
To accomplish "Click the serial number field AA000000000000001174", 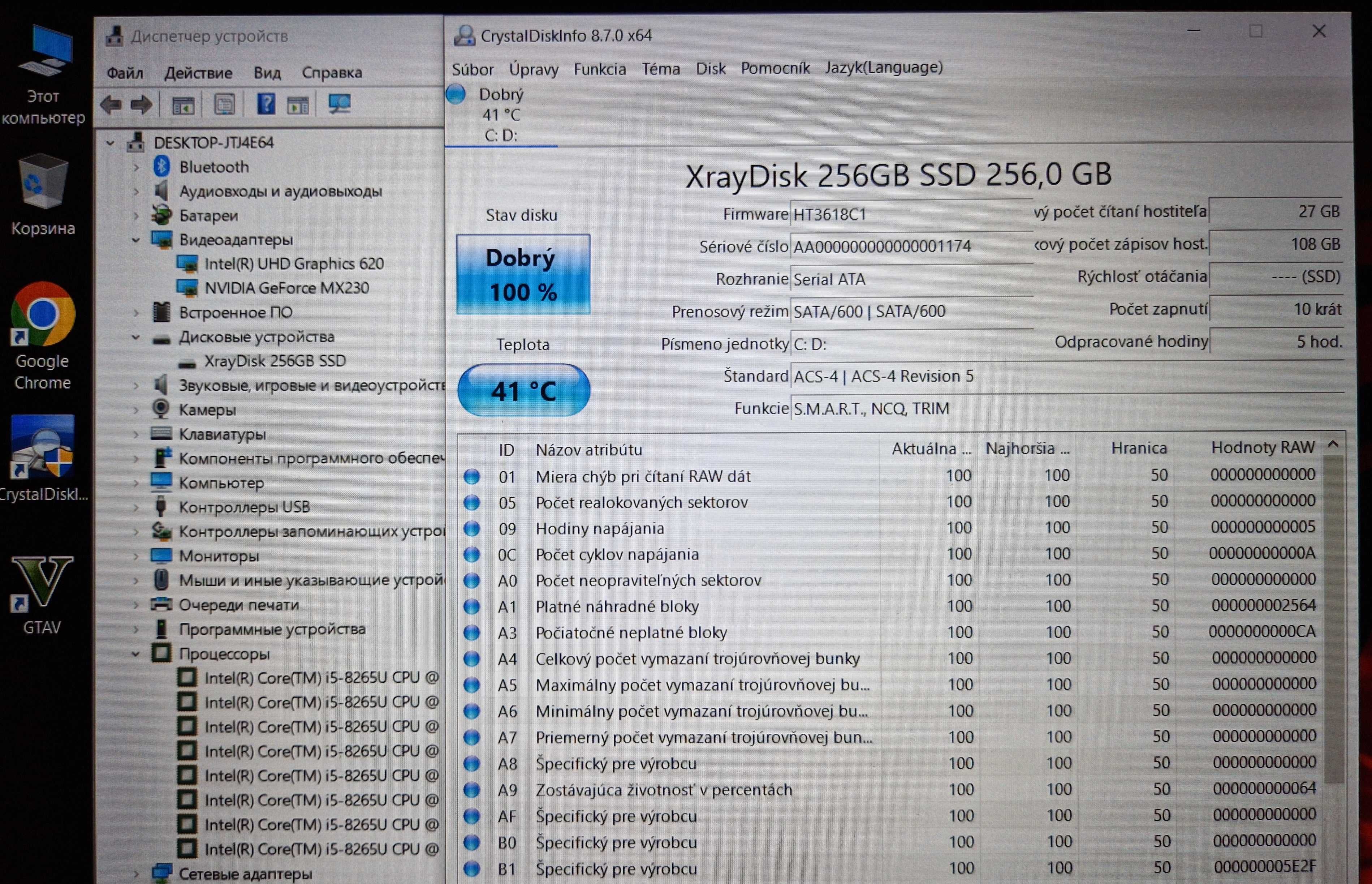I will point(911,247).
